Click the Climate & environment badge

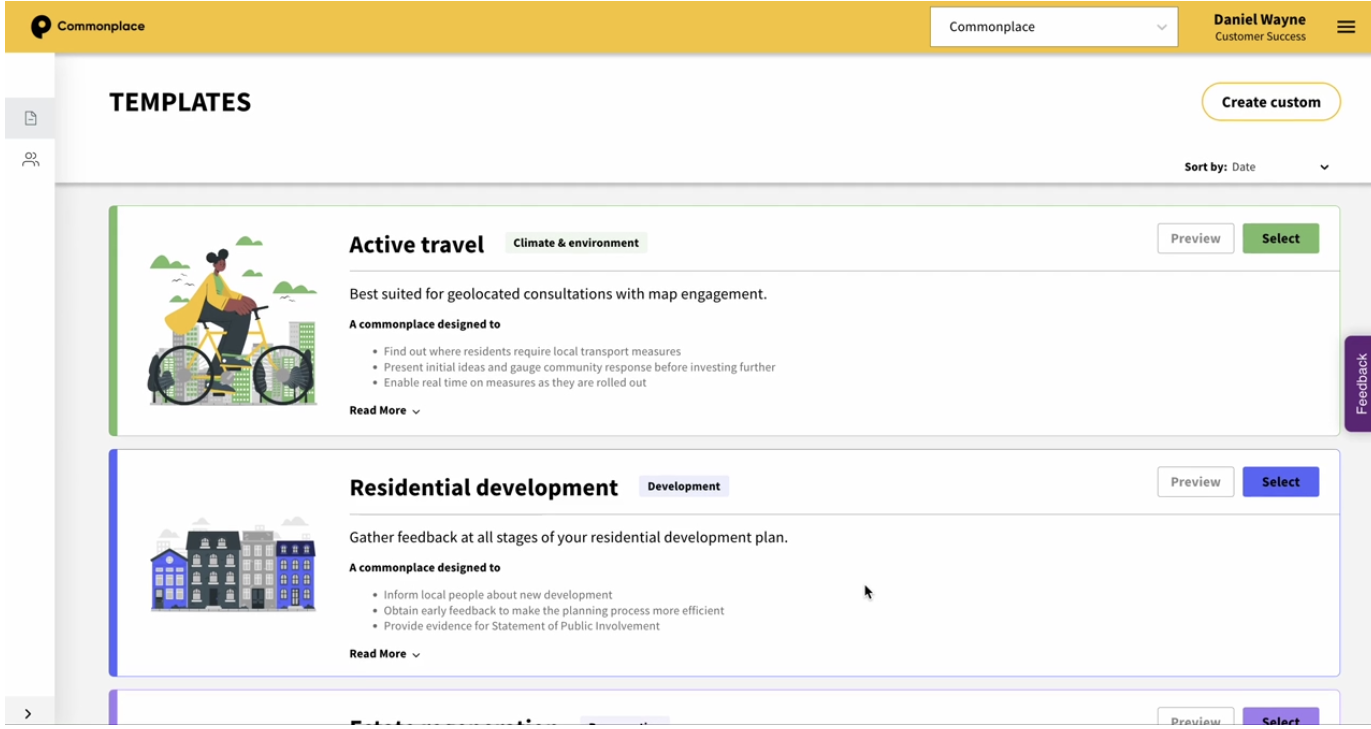(x=576, y=242)
